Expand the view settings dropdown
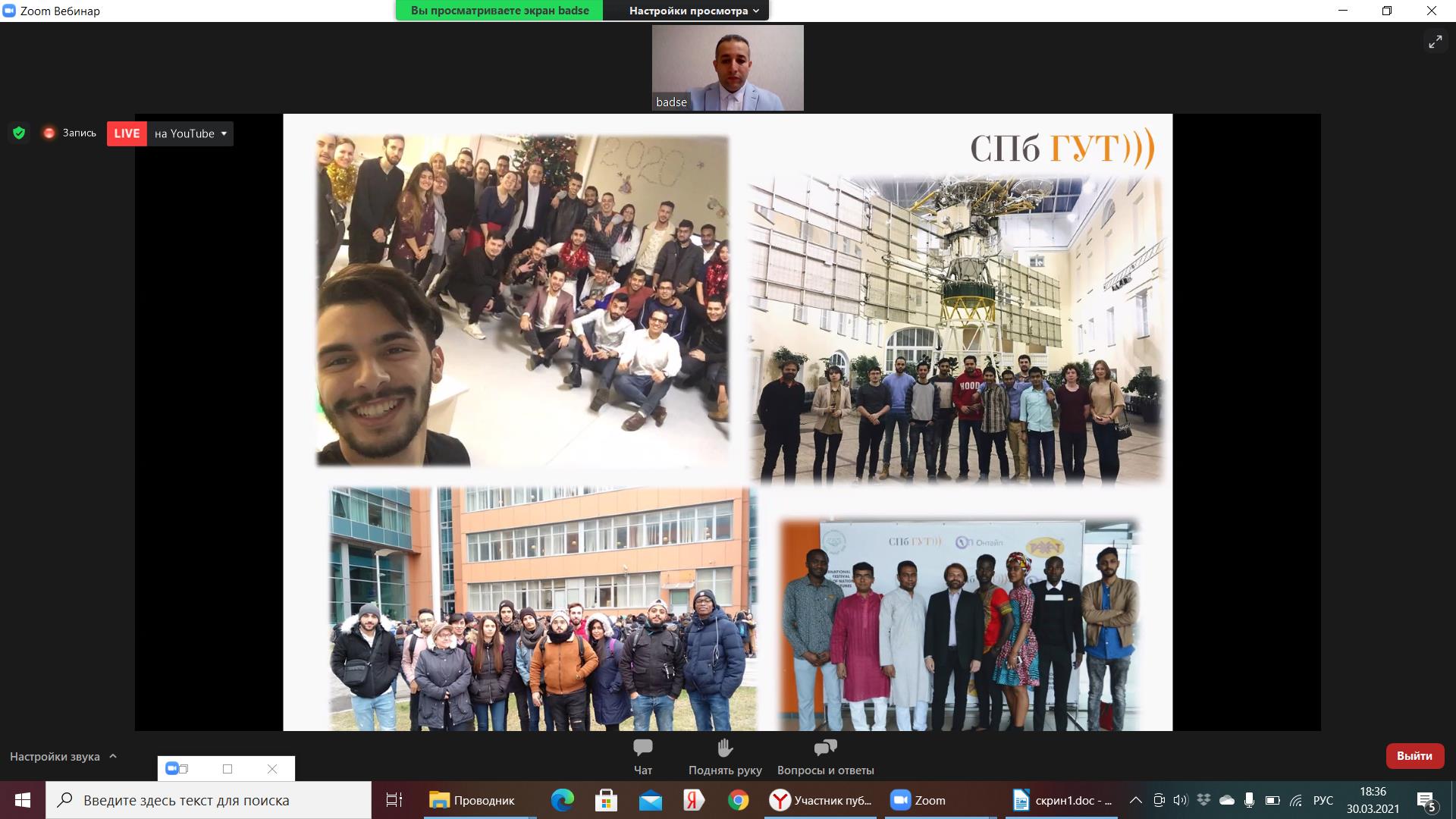The image size is (1456, 819). click(693, 11)
